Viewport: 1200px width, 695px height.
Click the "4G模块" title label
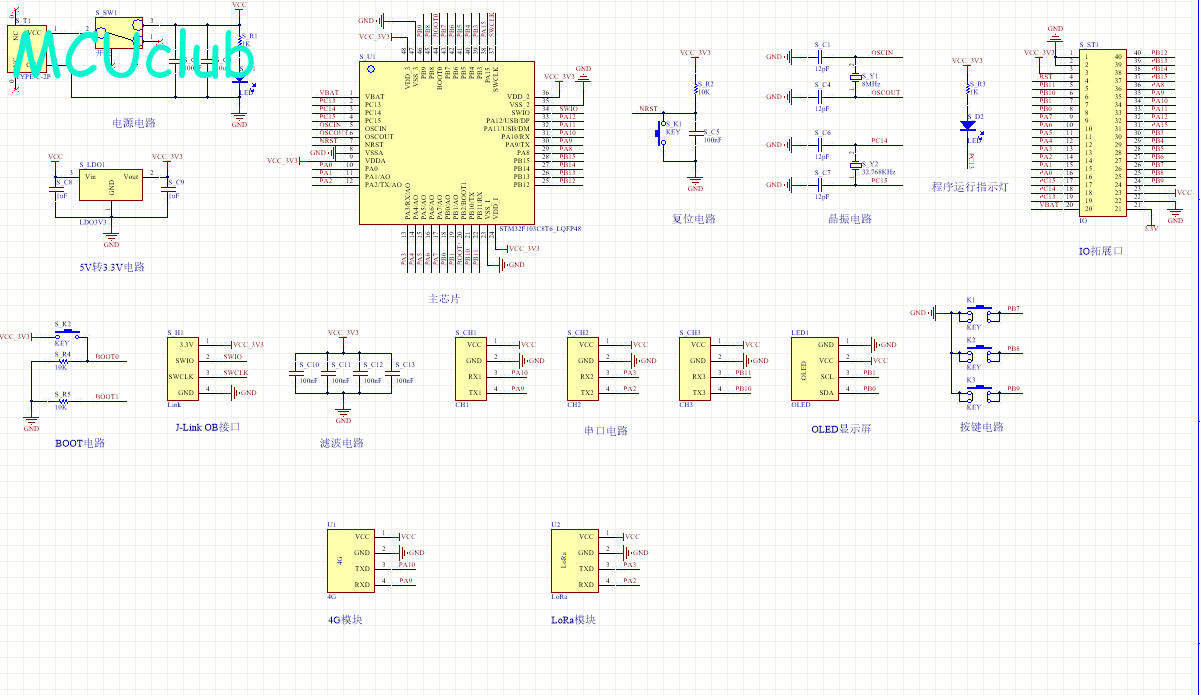tap(345, 620)
